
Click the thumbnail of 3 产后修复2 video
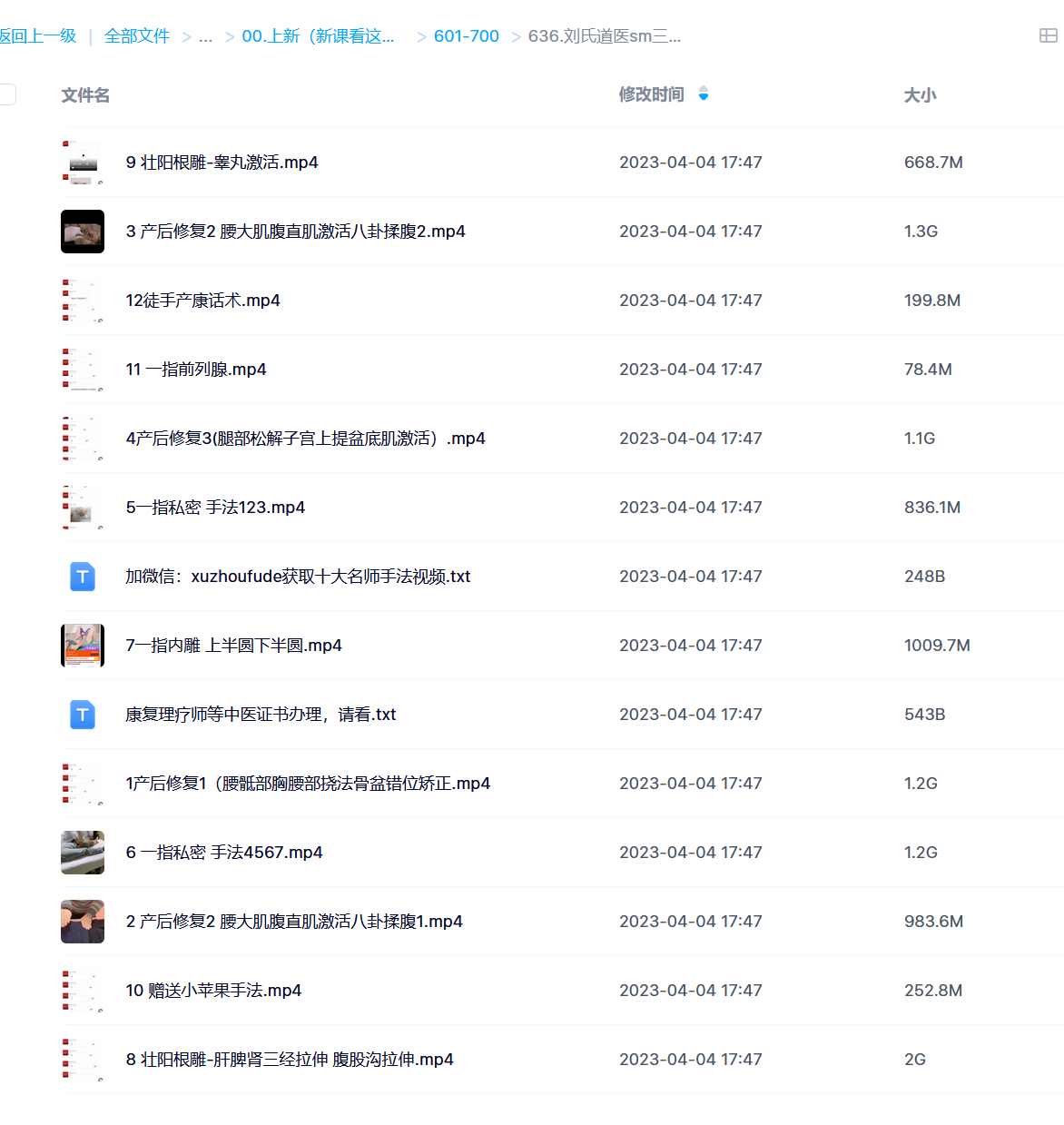pos(83,231)
